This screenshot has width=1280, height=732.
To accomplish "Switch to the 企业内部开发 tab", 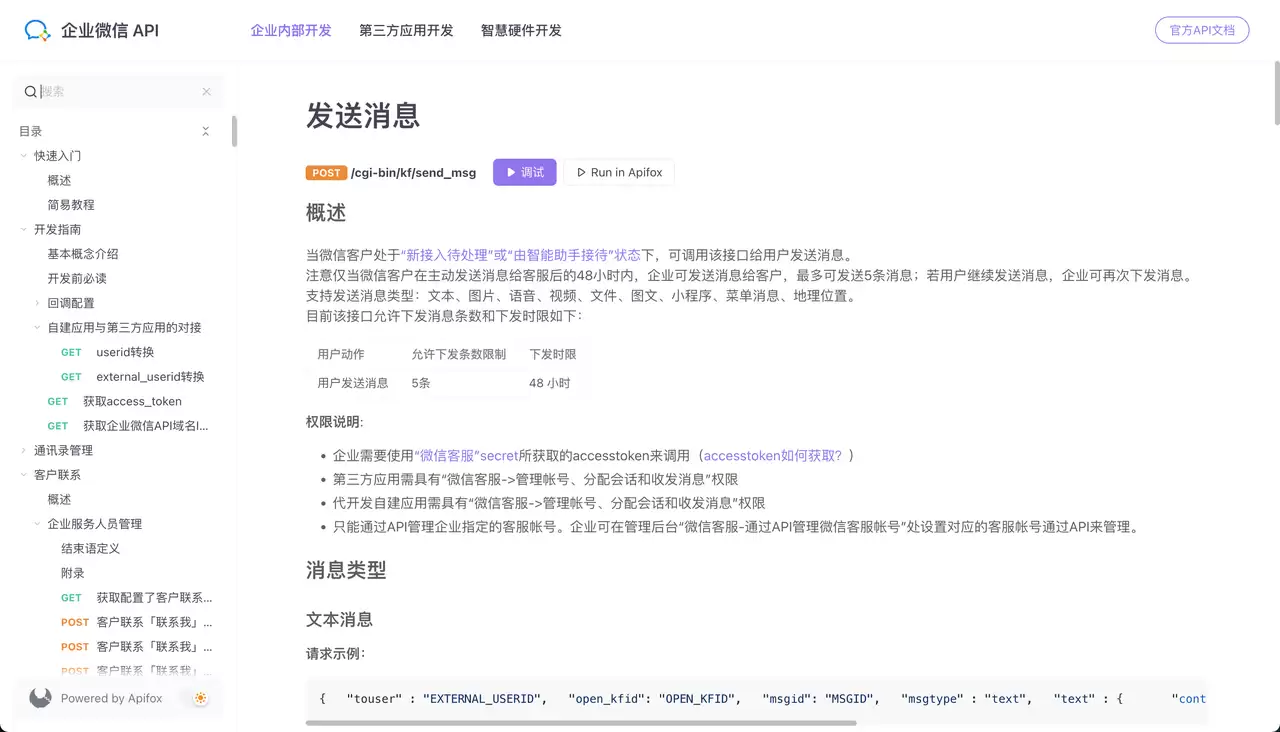I will 291,30.
